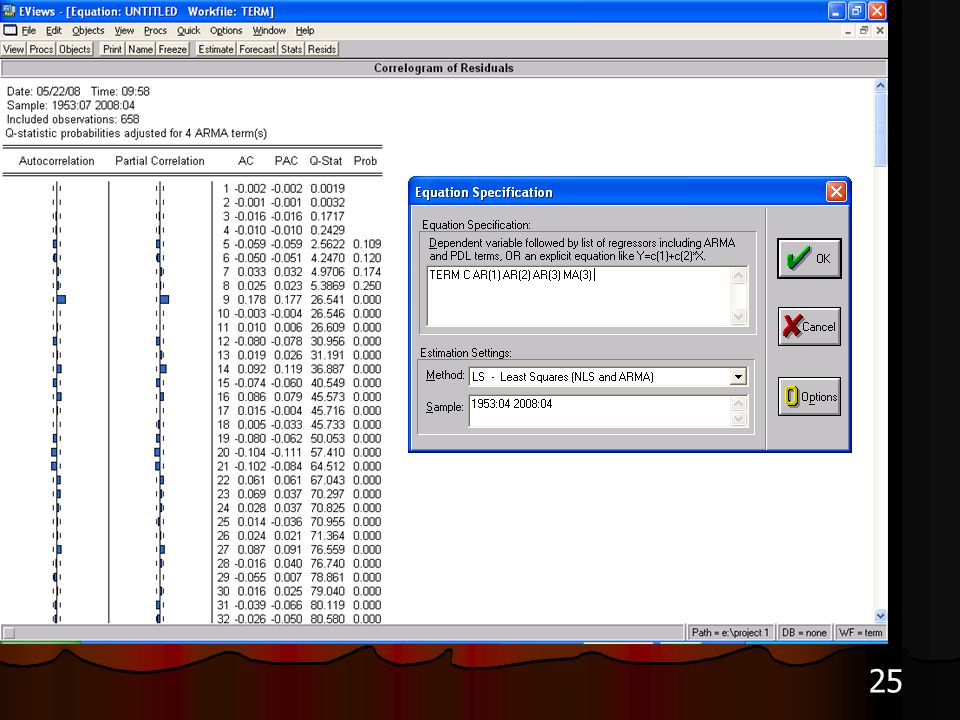Screen dimensions: 960x720
Task: Click the Procs button in the equation toolbar
Action: point(41,49)
